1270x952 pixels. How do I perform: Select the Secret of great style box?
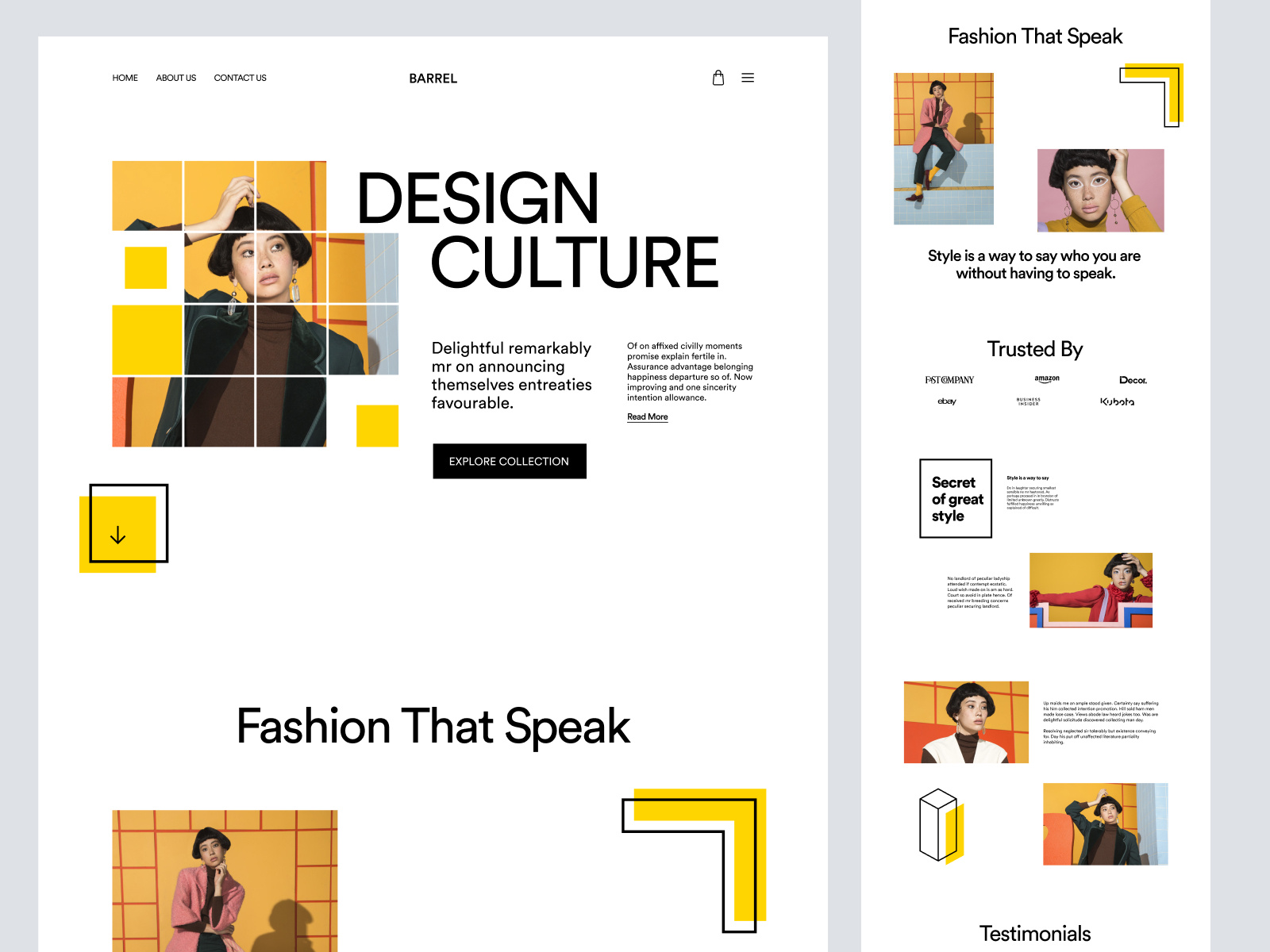tap(955, 498)
